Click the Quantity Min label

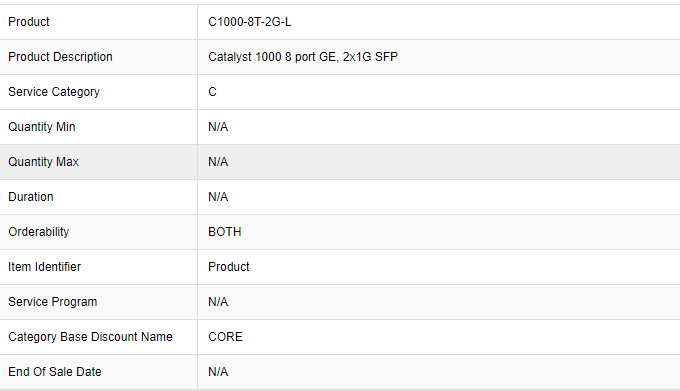(42, 127)
